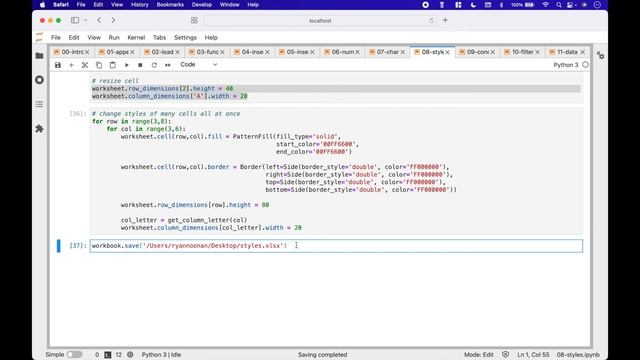Open the Safari Bookmarks menu
This screenshot has width=640, height=360.
tap(170, 5)
